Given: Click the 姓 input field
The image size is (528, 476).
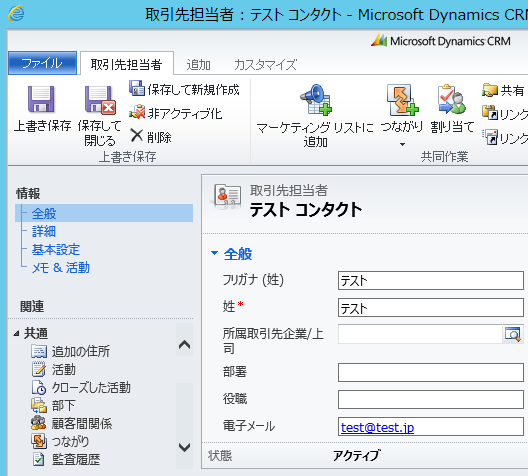Looking at the screenshot, I should pyautogui.click(x=431, y=307).
